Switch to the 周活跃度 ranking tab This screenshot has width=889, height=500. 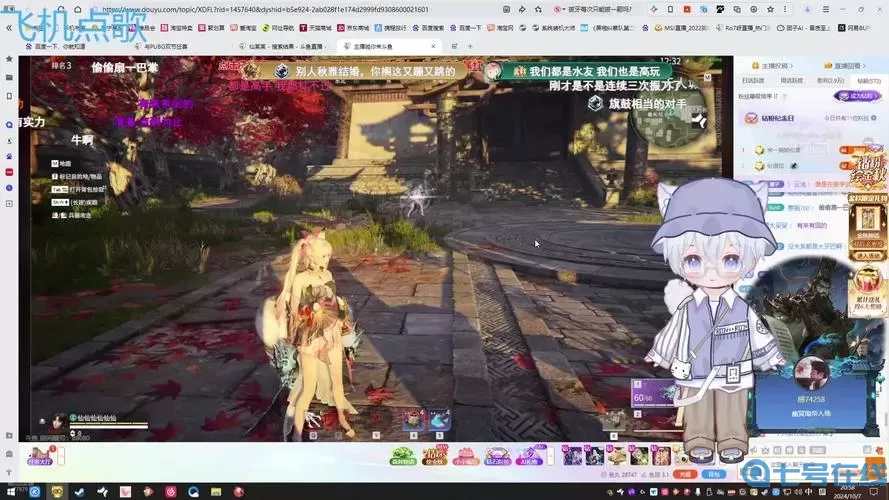tap(791, 80)
